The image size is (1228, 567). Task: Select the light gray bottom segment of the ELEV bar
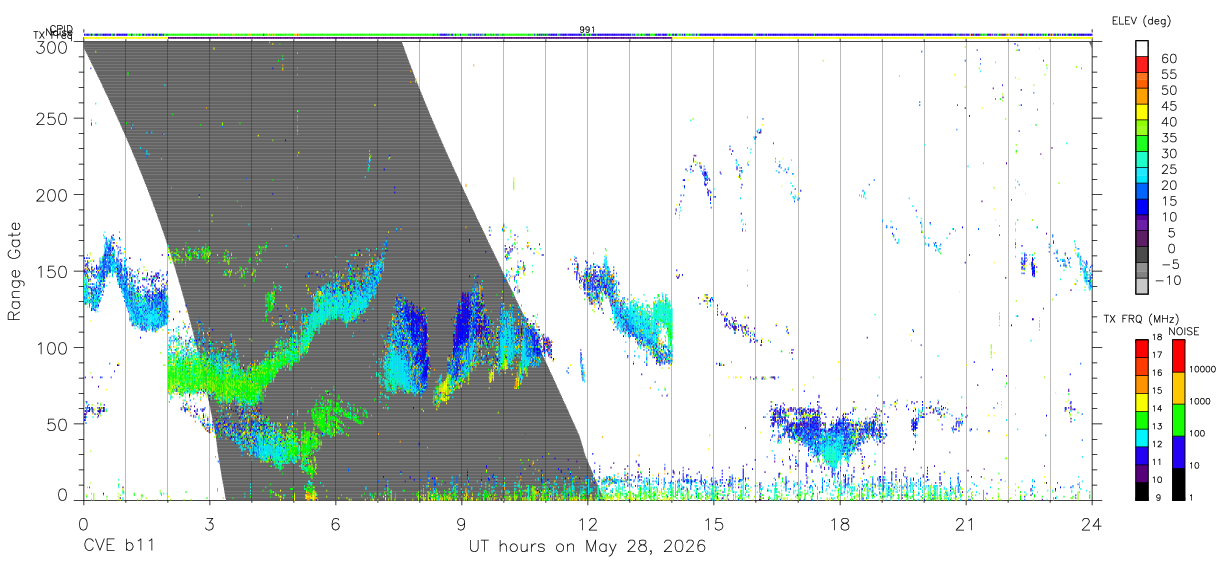(x=1143, y=288)
